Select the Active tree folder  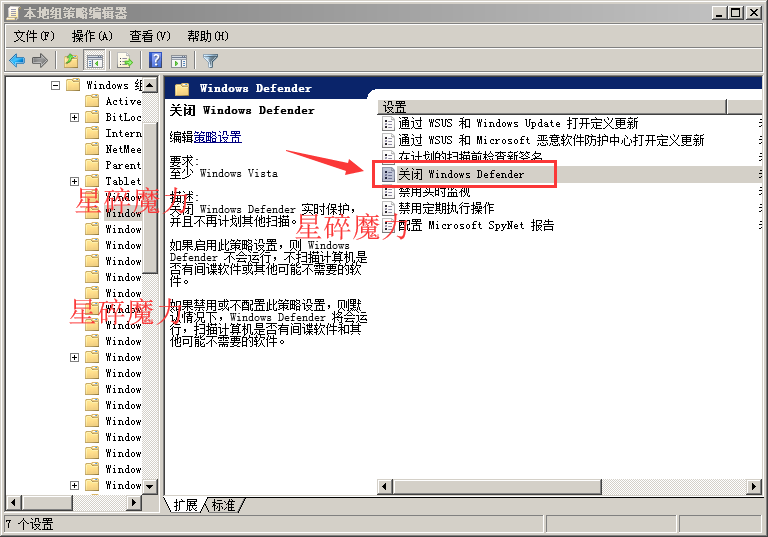tap(123, 101)
